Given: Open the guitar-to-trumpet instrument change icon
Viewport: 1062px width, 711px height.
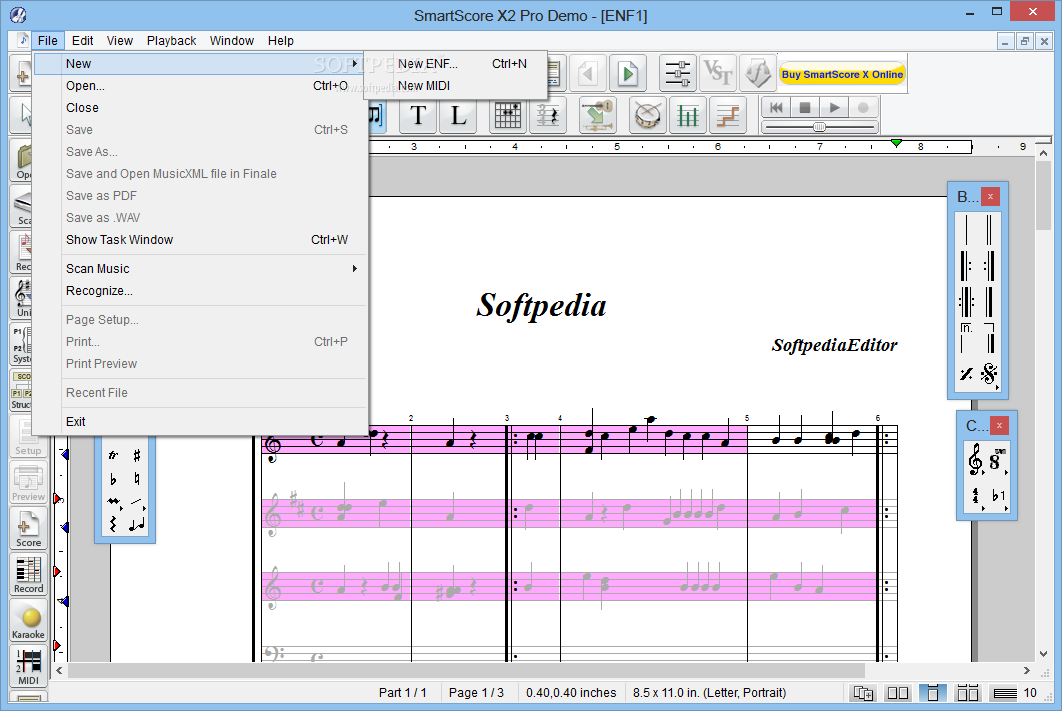Looking at the screenshot, I should point(597,116).
